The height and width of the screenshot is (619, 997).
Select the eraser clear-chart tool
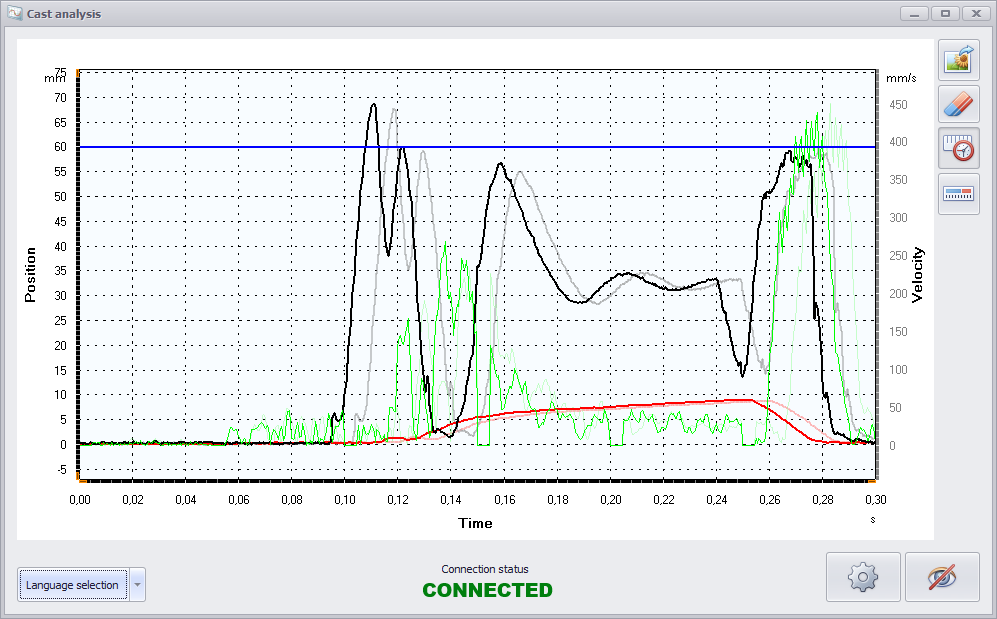[958, 105]
